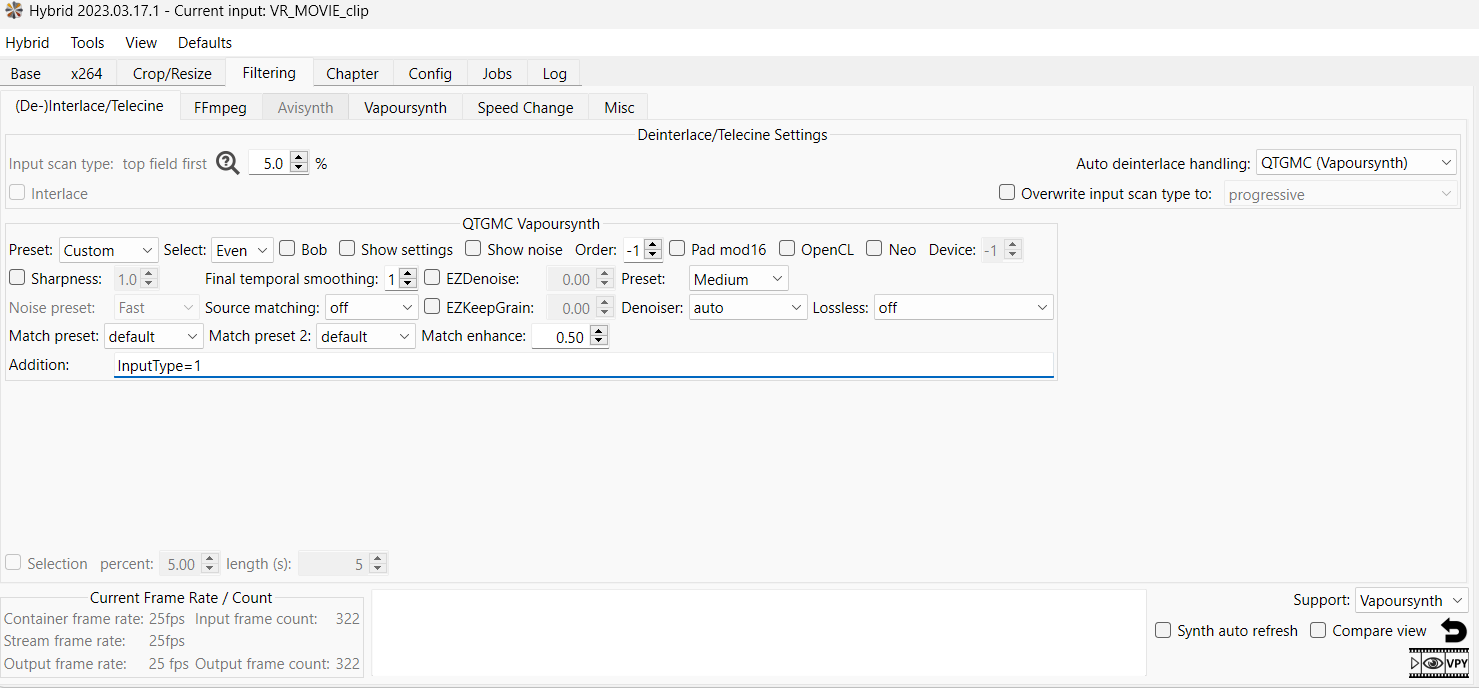Enable the Interlace checkbox
1479x688 pixels.
tap(17, 193)
